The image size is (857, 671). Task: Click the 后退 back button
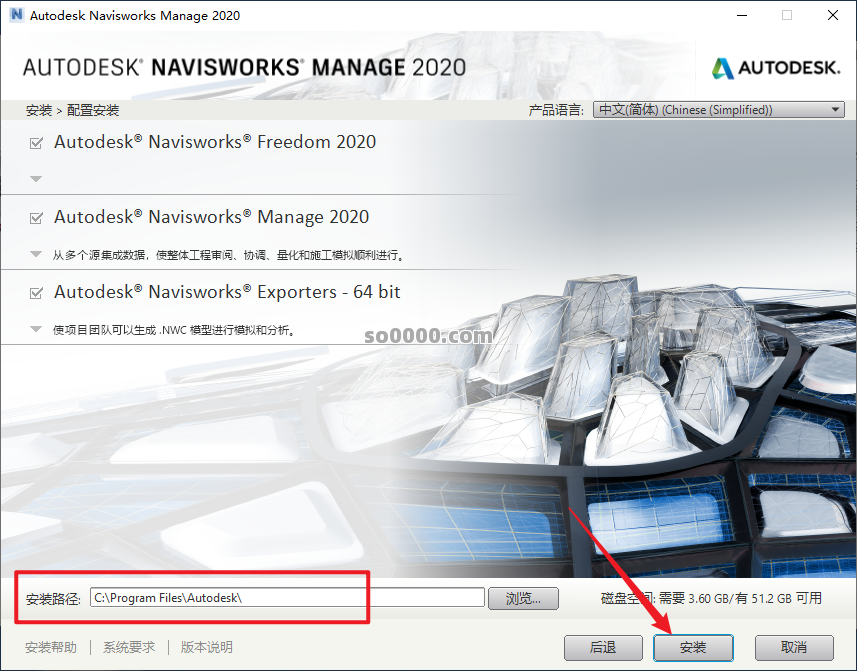tap(603, 647)
